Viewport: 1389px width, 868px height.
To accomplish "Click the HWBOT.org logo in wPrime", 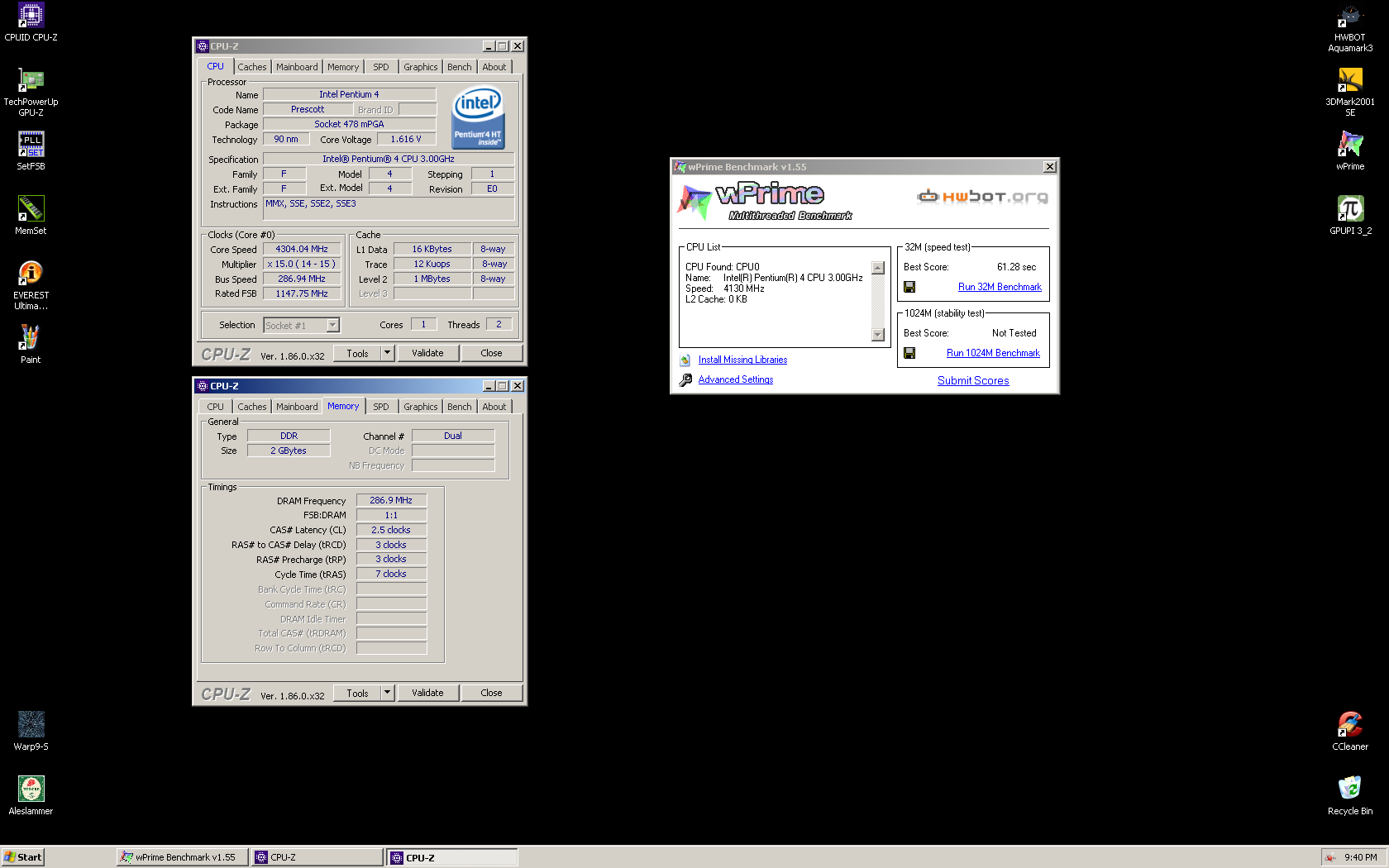I will click(x=982, y=196).
